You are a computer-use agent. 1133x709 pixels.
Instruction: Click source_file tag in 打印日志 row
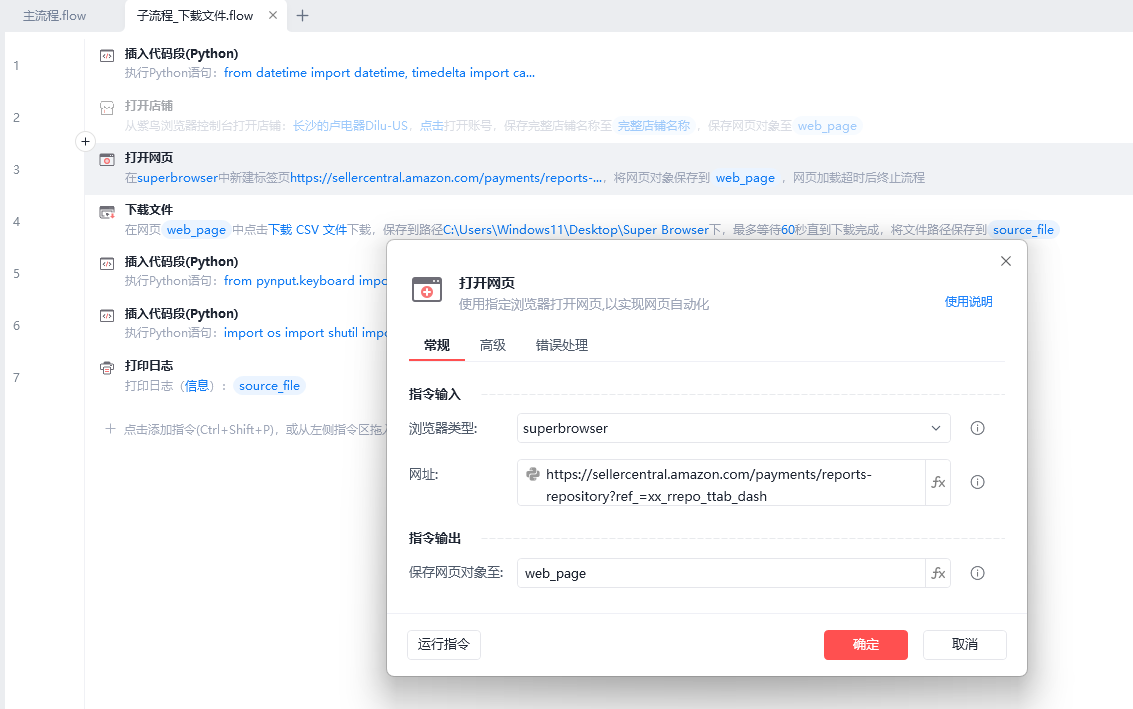(270, 386)
